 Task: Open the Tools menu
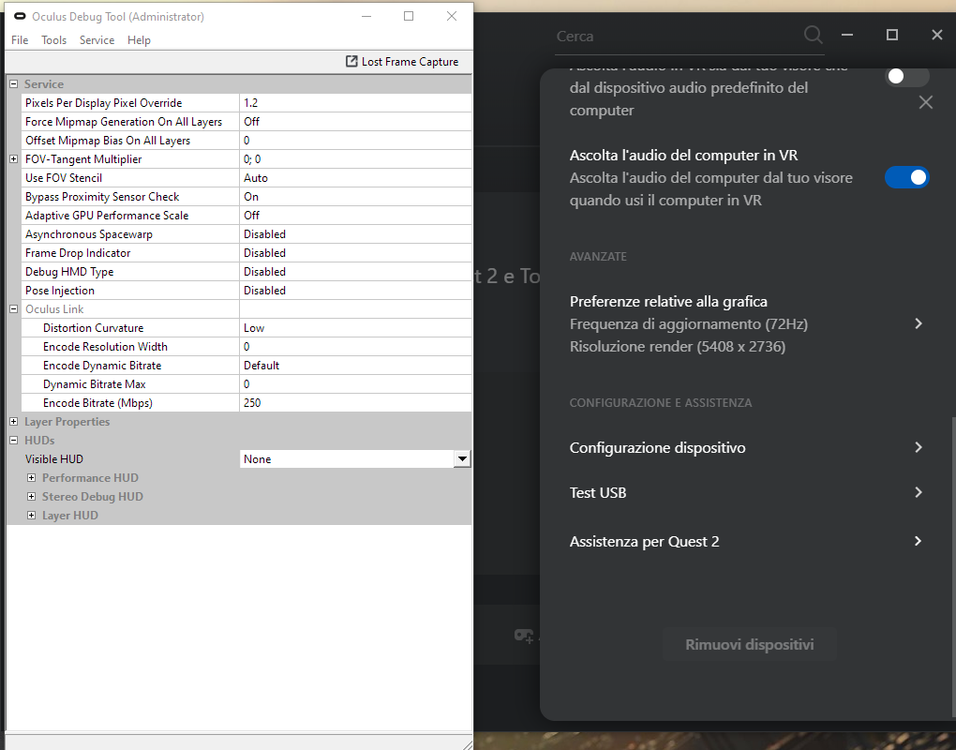tap(54, 40)
